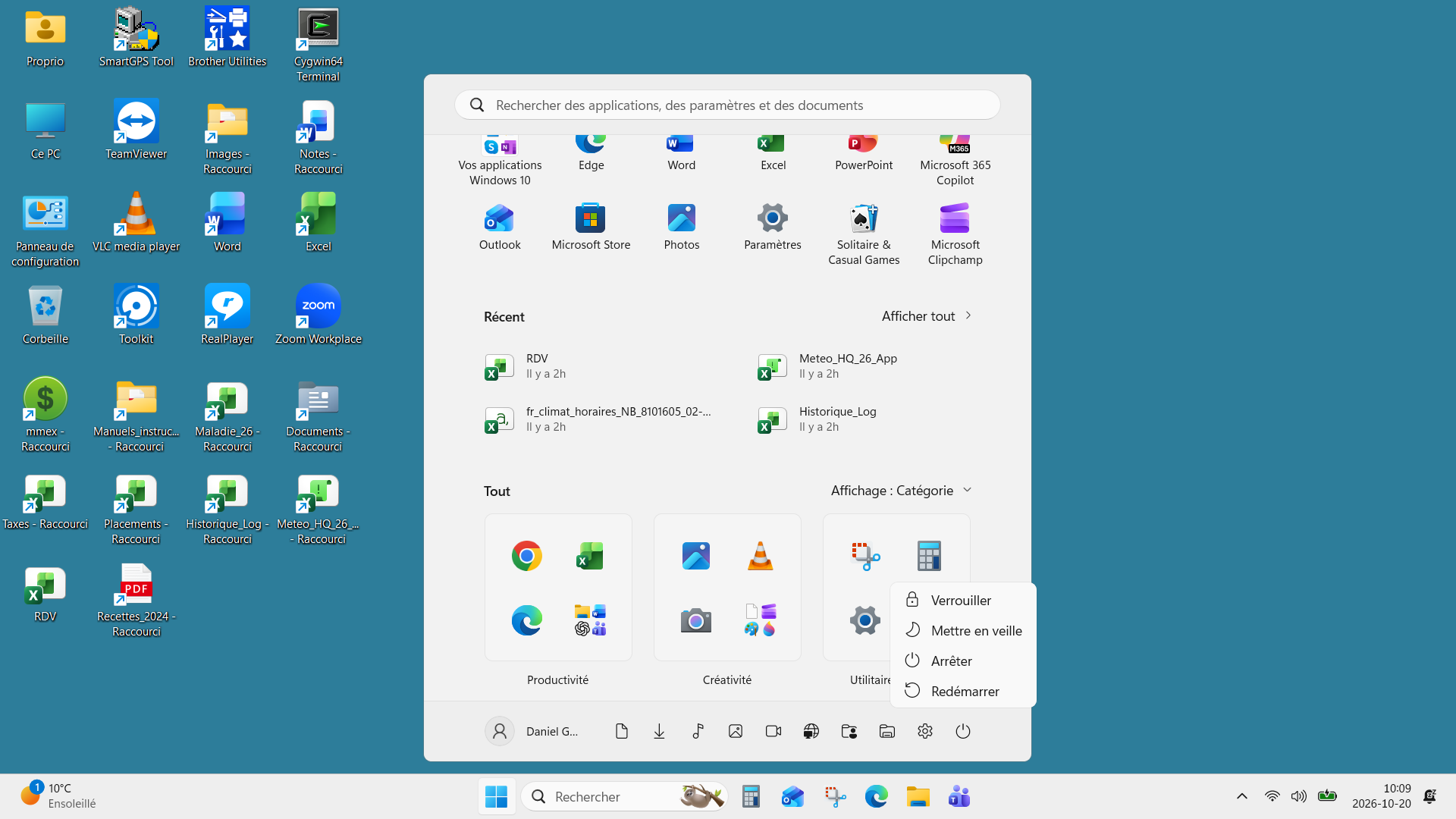
Task: Open Music folder shortcut in Start footer
Action: [x=697, y=731]
